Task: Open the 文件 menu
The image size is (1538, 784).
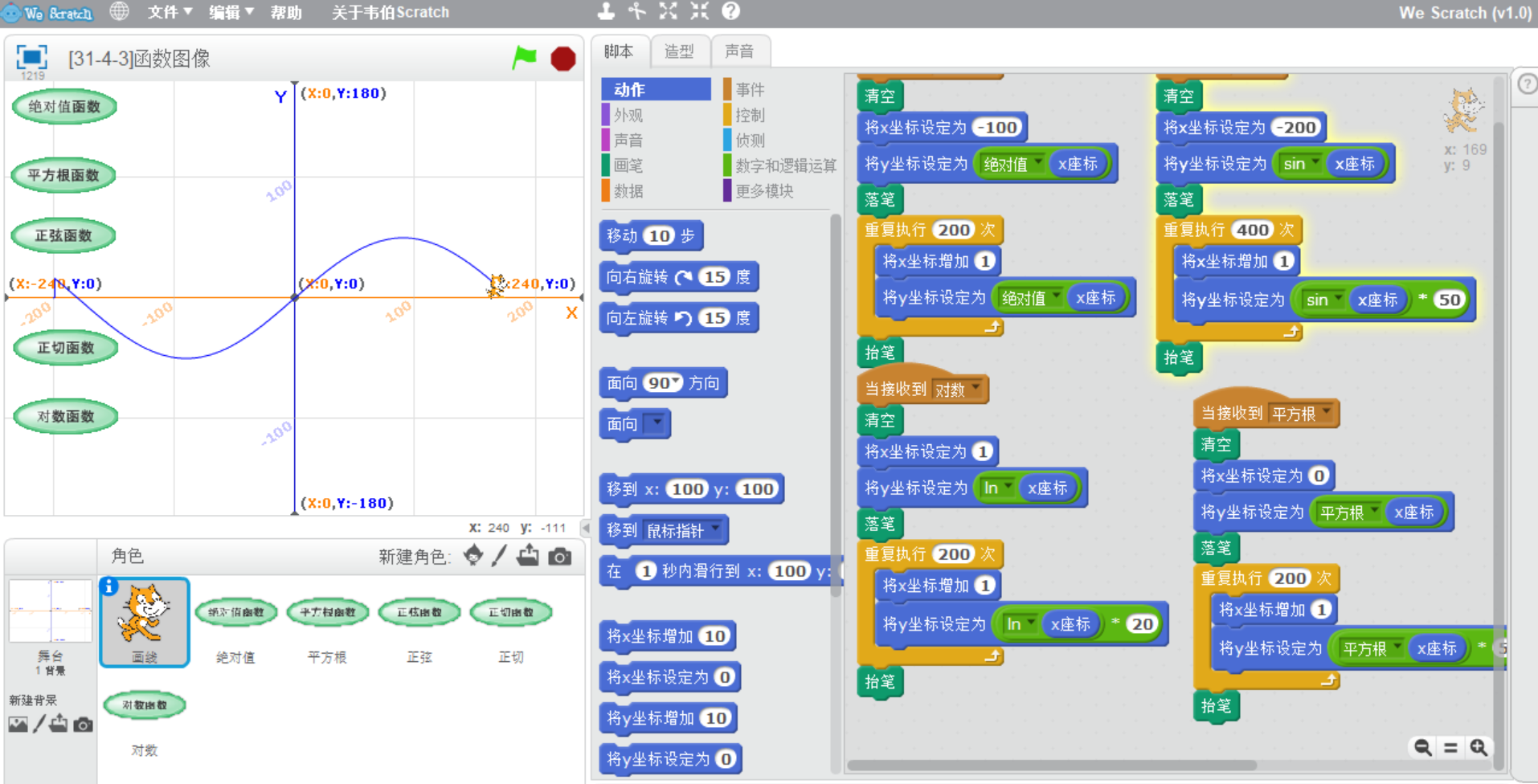Action: point(170,12)
